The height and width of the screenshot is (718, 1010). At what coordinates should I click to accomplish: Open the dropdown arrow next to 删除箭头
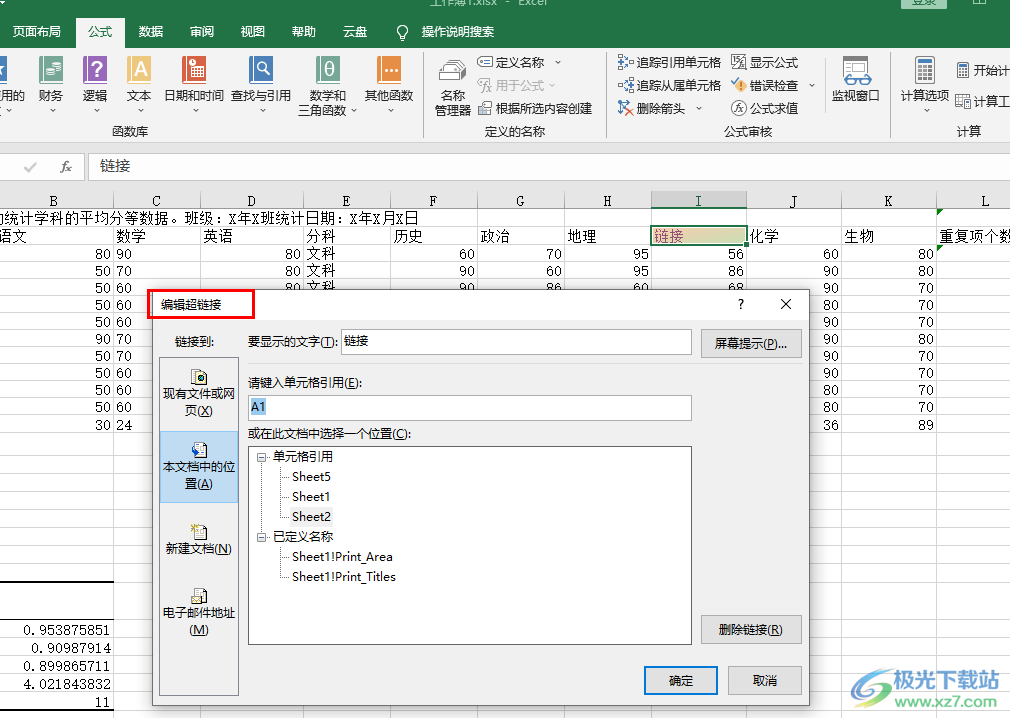(x=699, y=108)
